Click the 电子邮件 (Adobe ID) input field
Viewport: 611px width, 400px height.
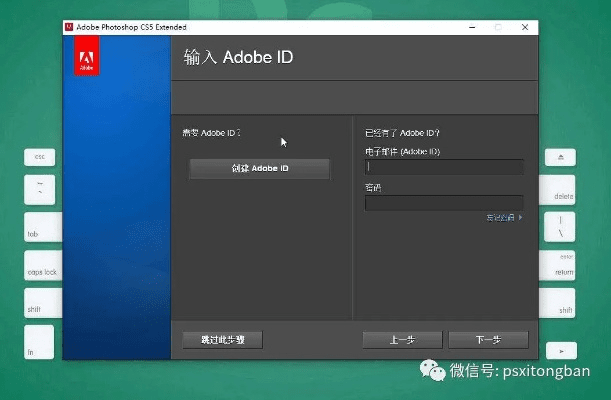click(x=444, y=167)
